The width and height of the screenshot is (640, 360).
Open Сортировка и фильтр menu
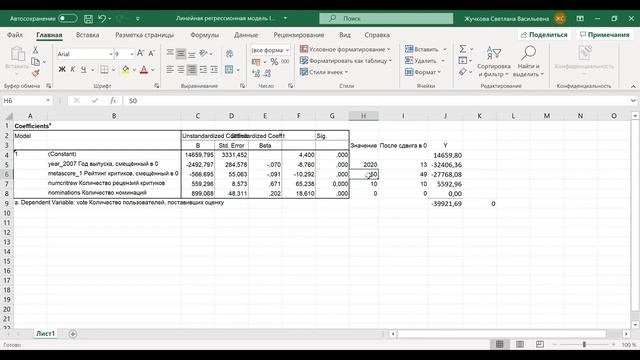point(494,62)
